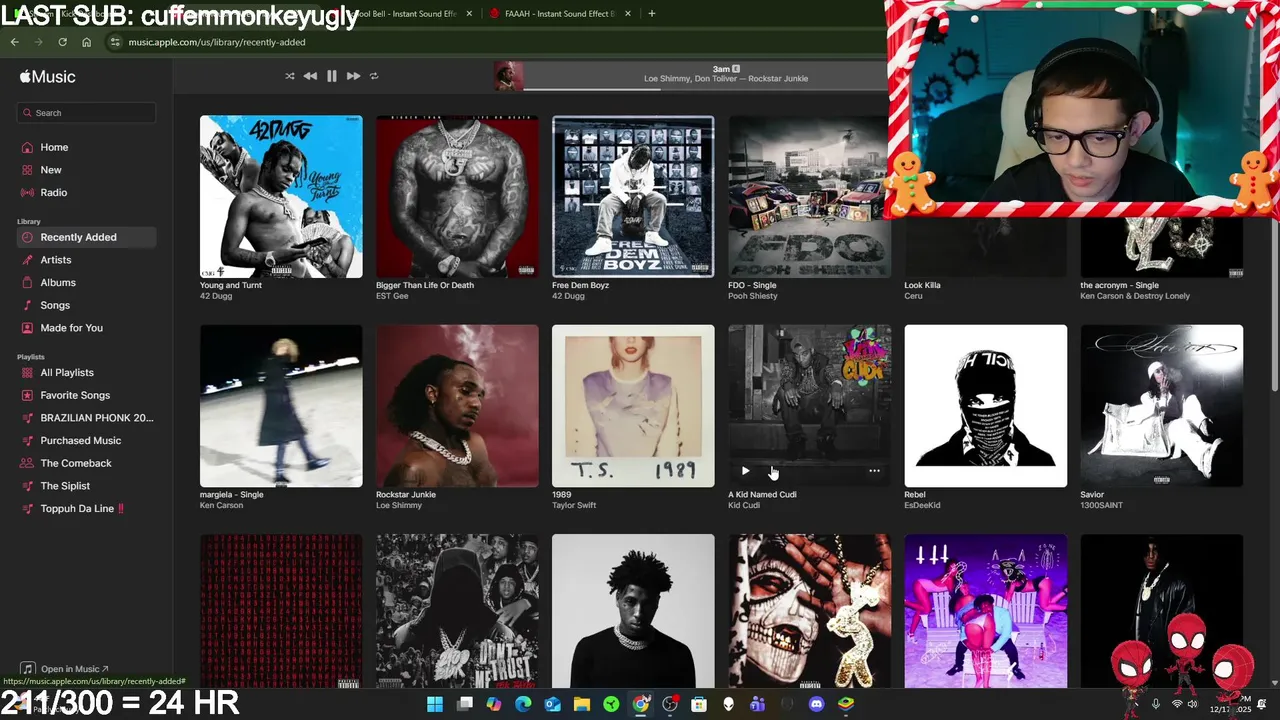The width and height of the screenshot is (1280, 720).
Task: Open All Playlists
Action: pos(86,373)
